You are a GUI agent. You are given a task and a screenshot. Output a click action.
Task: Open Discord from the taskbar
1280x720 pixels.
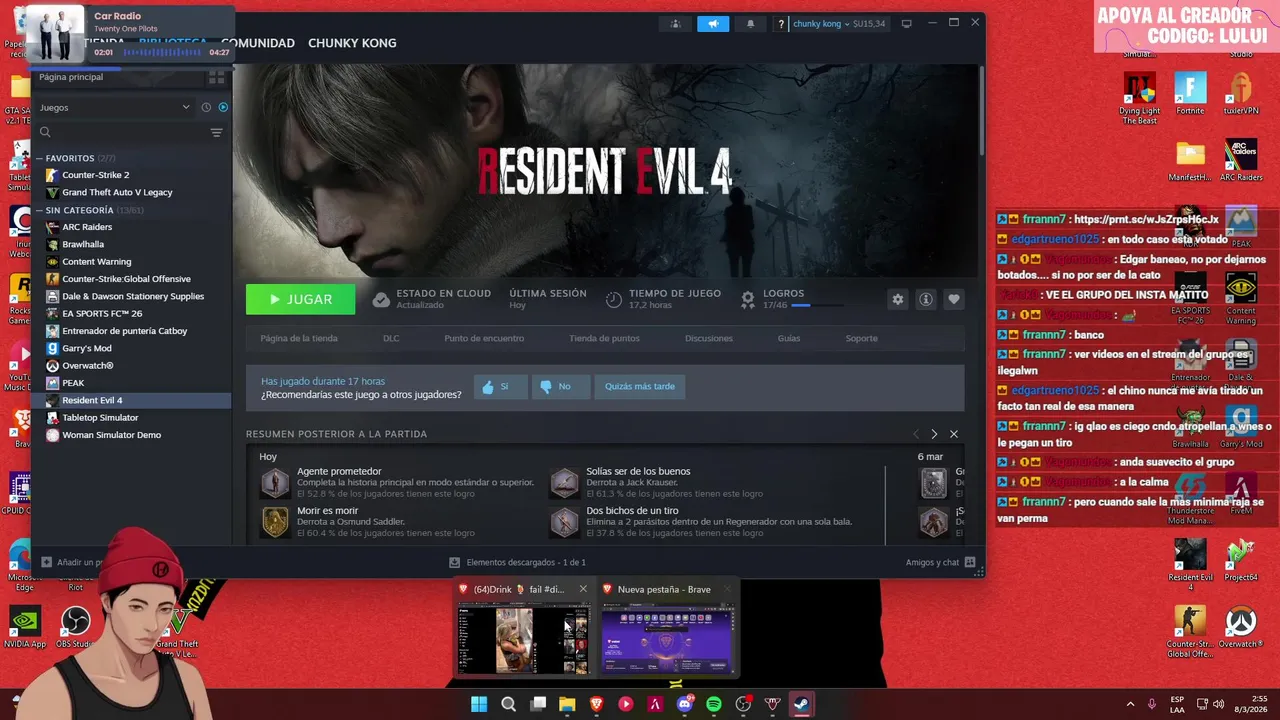685,704
